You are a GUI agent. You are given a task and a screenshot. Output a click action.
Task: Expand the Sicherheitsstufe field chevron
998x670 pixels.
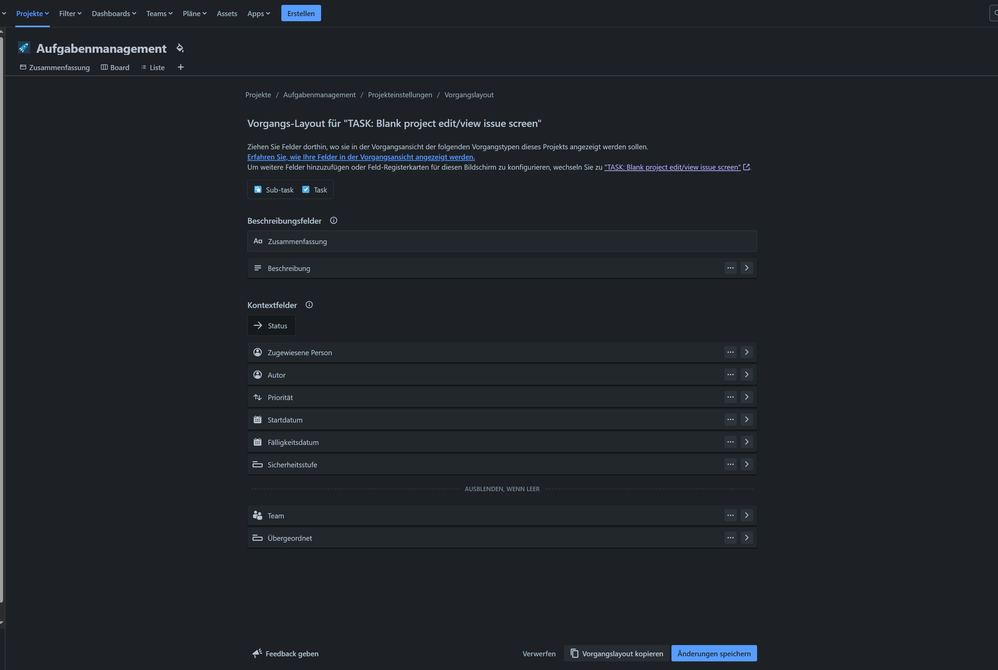tap(747, 464)
